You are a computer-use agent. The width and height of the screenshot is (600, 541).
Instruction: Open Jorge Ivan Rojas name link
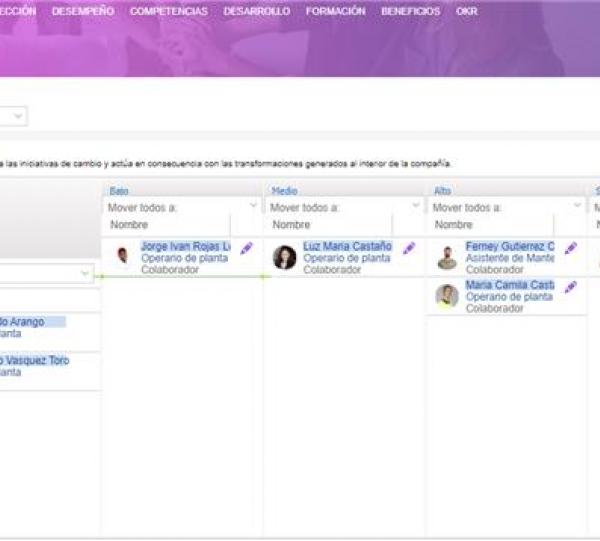click(185, 246)
